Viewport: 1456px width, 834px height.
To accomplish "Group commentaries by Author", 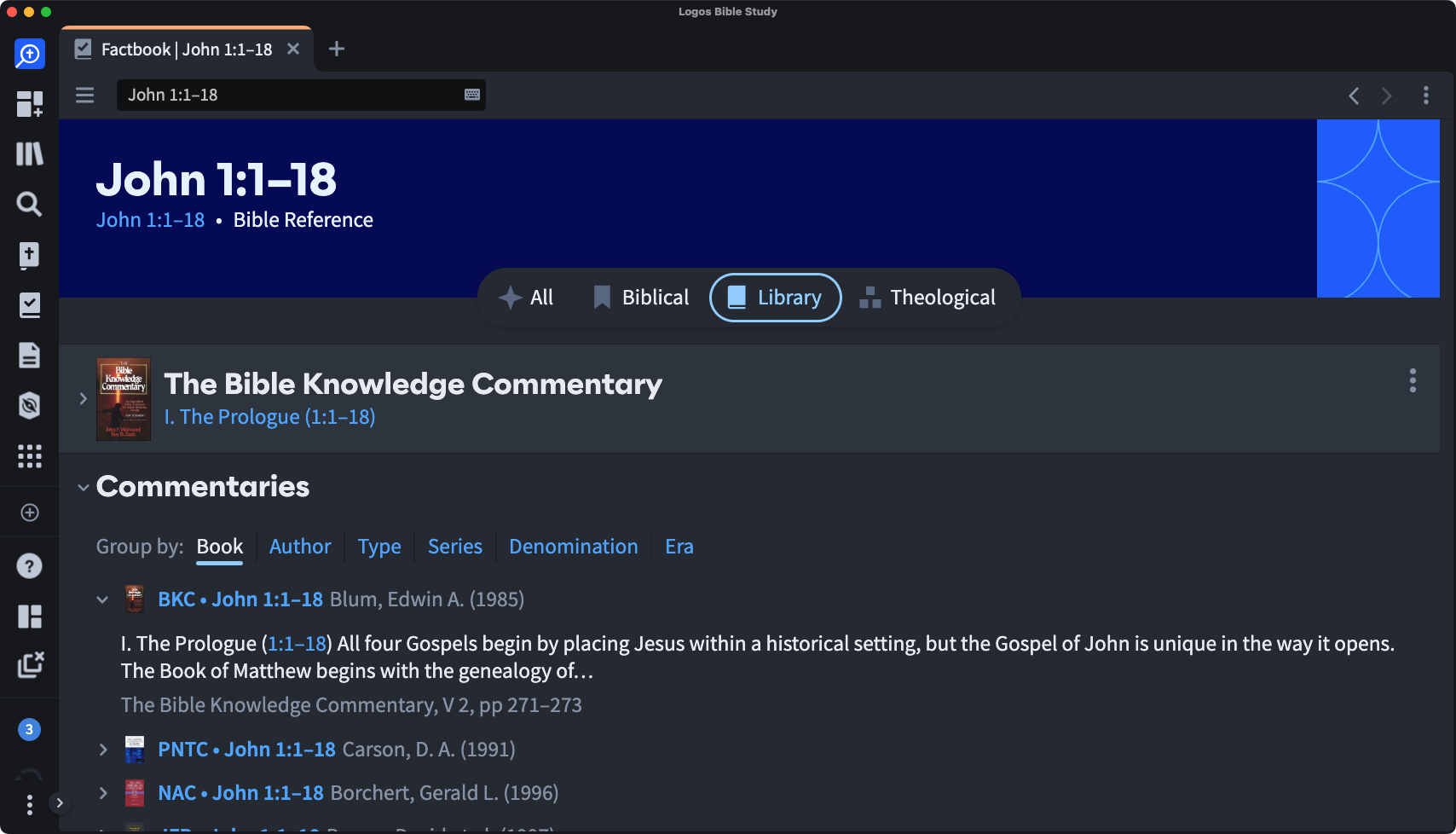I will 300,547.
